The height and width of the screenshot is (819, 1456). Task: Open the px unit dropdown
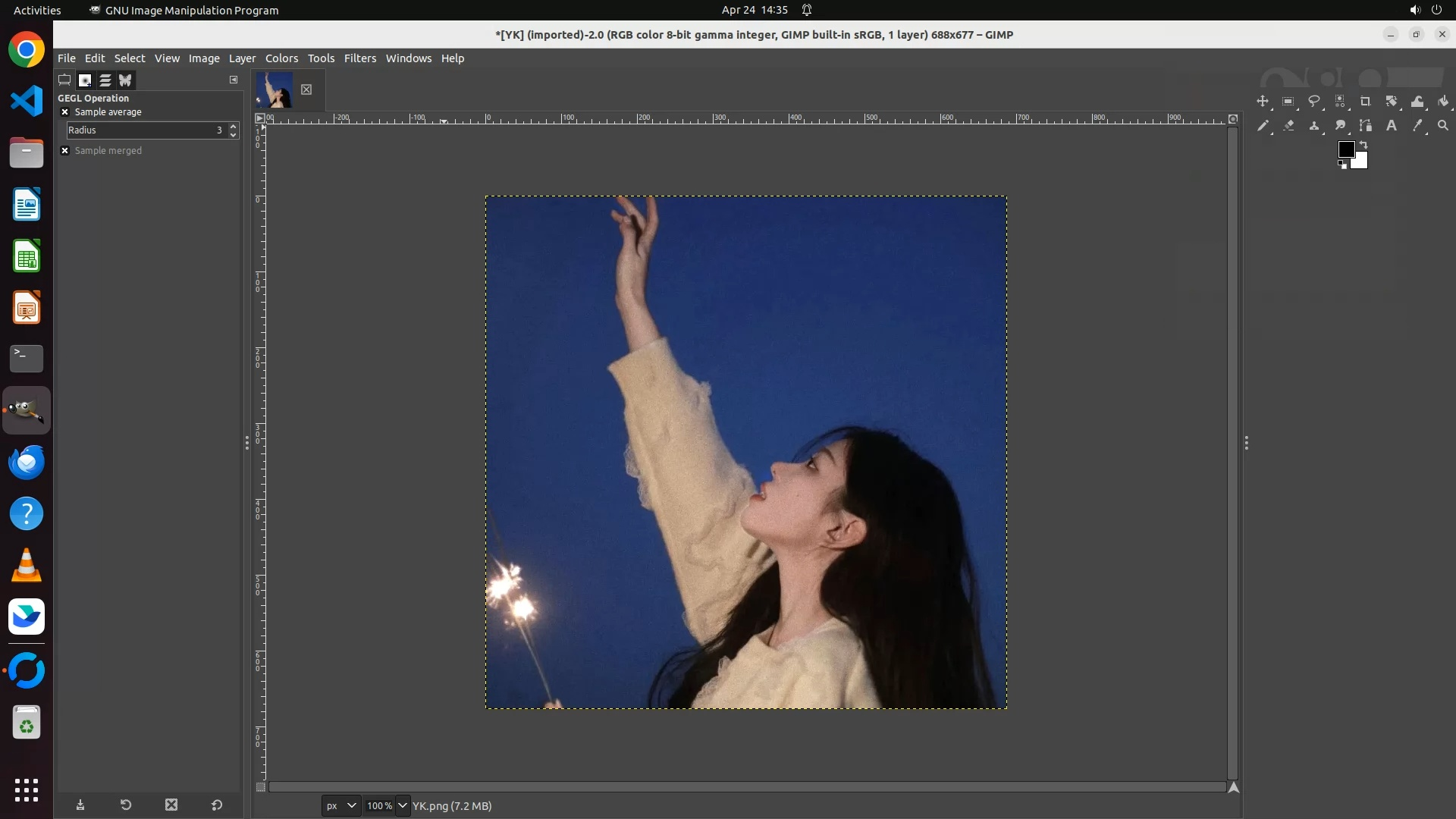(340, 805)
